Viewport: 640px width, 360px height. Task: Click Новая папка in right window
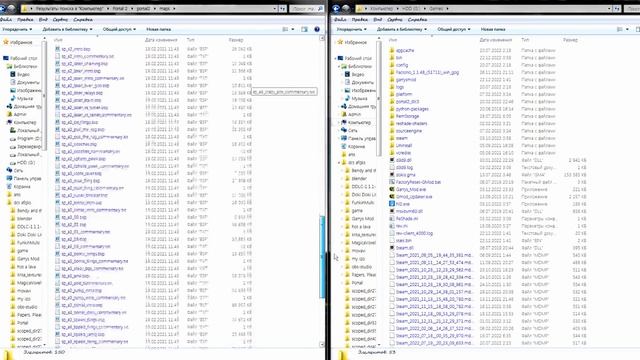[x=493, y=29]
